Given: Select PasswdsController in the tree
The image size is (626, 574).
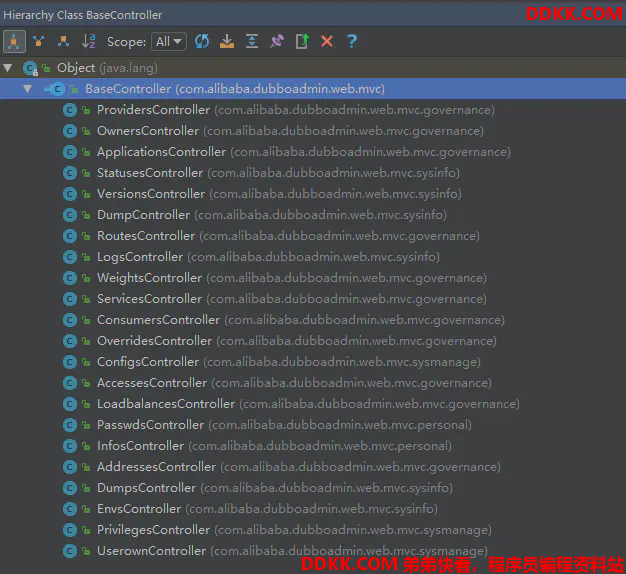Looking at the screenshot, I should [x=313, y=425].
